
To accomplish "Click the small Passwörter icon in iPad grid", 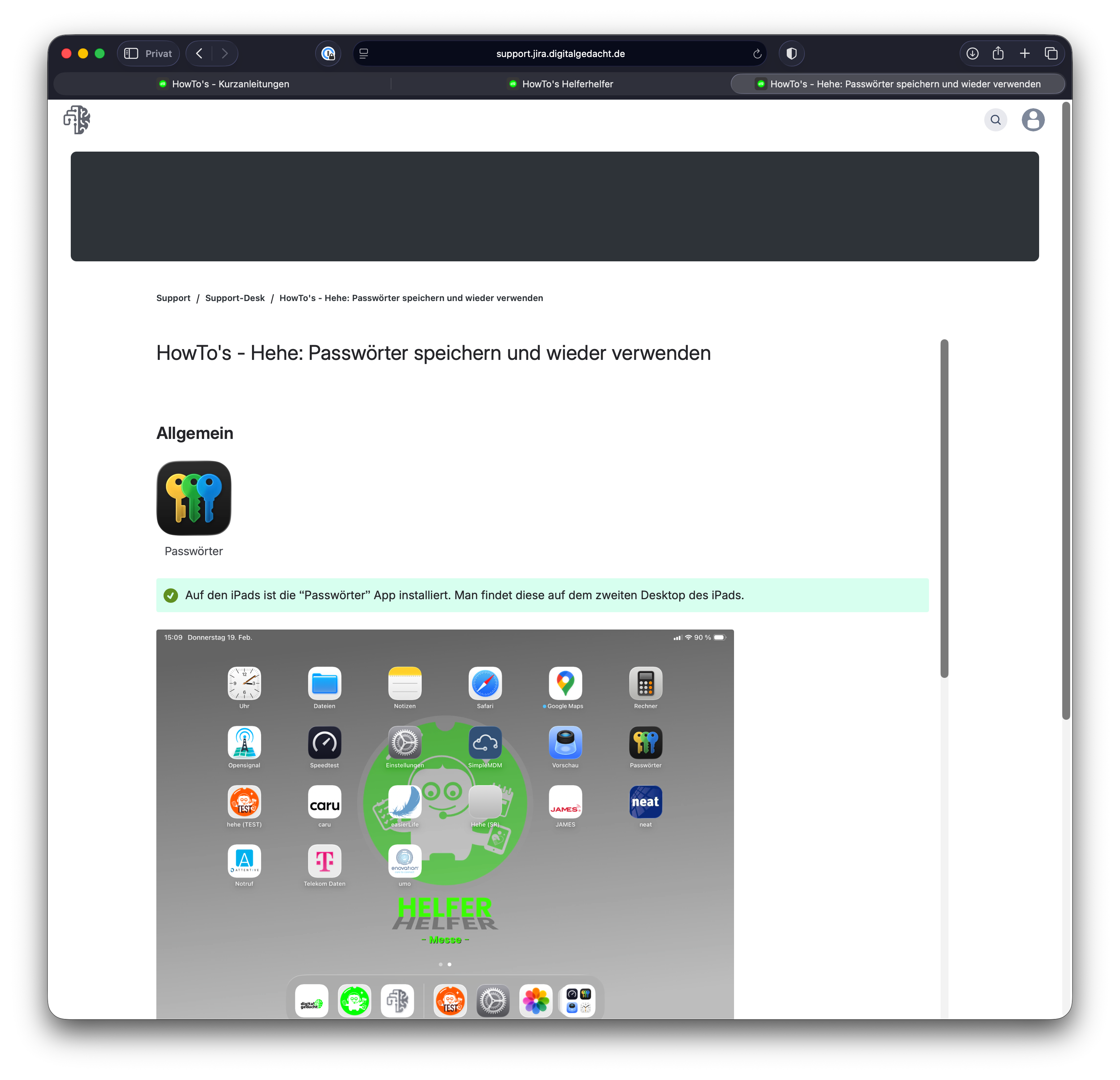I will click(x=646, y=742).
